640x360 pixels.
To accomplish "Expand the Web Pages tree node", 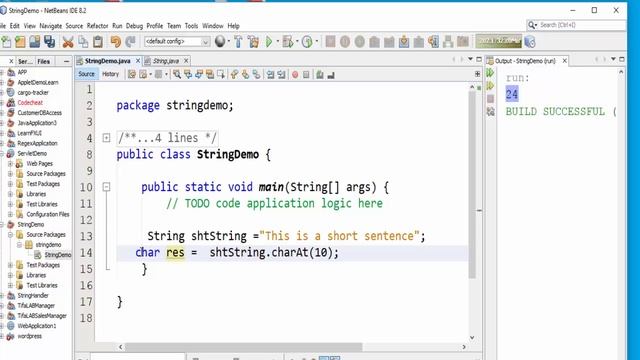I will [10, 164].
